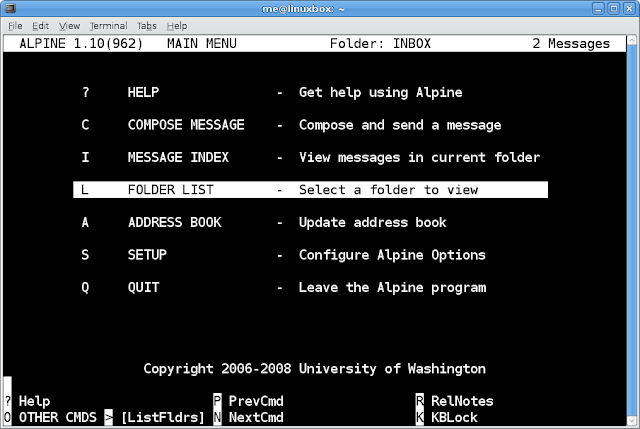Open the File menu
Screen dimensions: 640x429
15,26
